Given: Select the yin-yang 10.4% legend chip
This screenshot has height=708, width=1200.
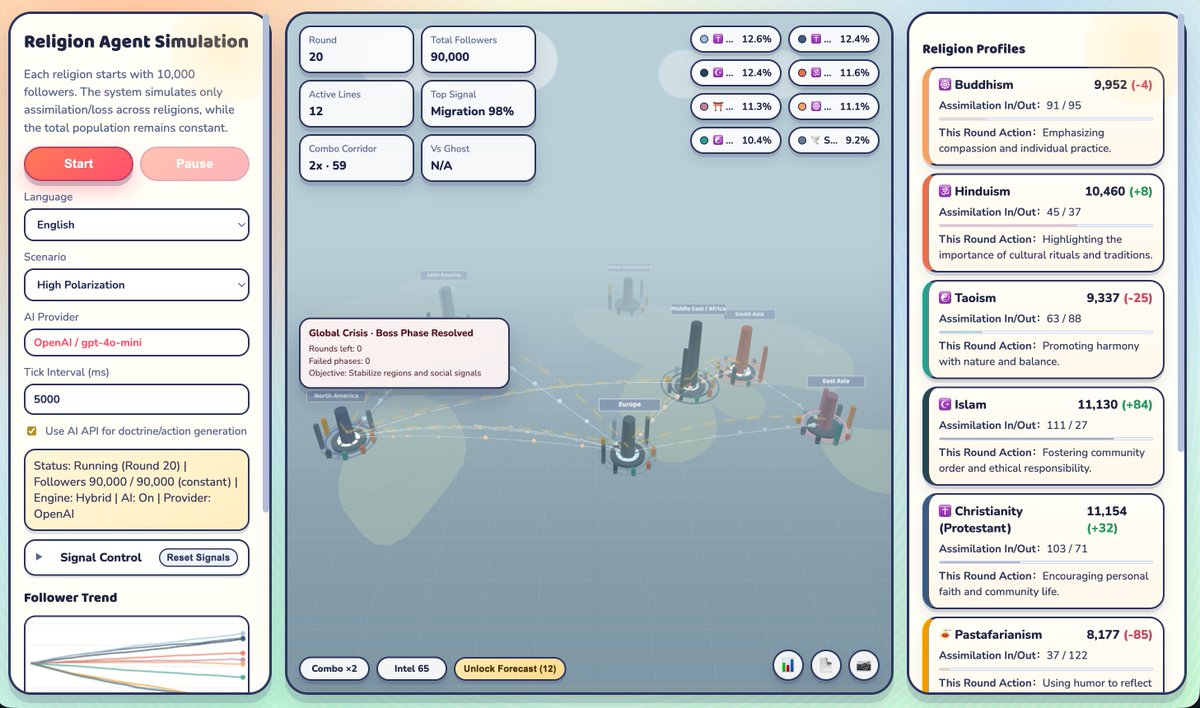Looking at the screenshot, I should tap(735, 140).
